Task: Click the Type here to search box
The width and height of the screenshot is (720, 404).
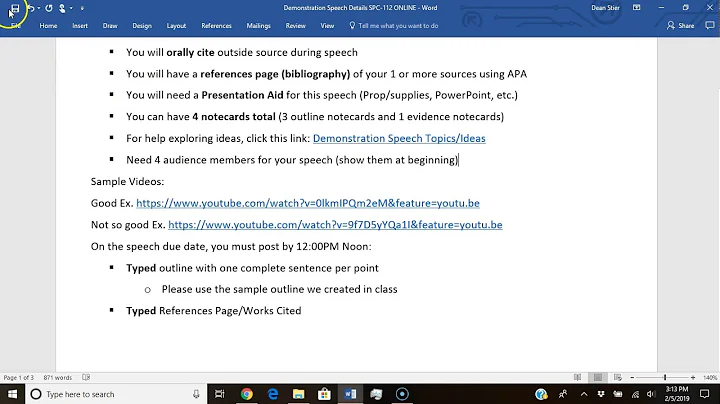Action: tap(115, 394)
